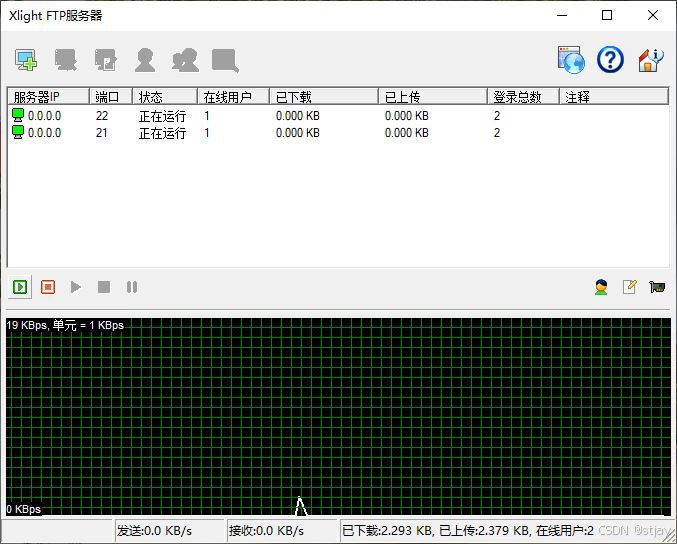
Task: Select the port 22 cell
Action: (x=102, y=116)
